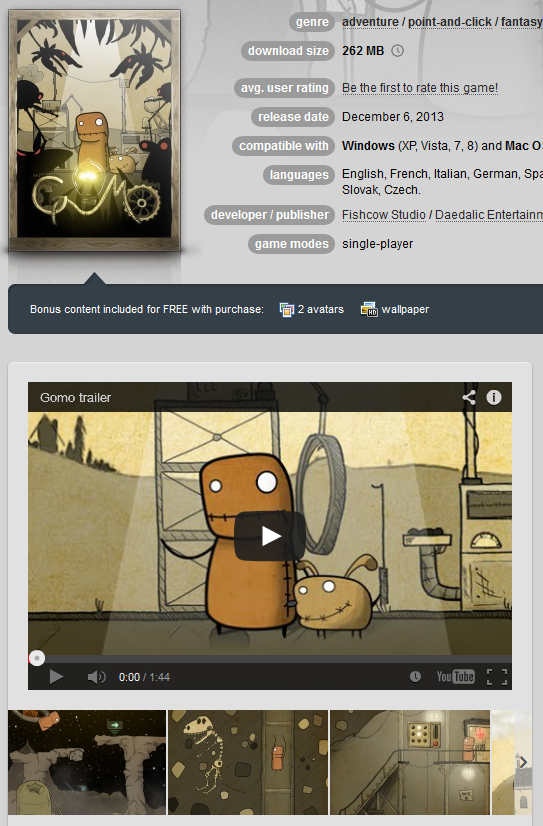Screen dimensions: 543x826
Task: Click the HD wallpaper bonus icon
Action: [x=369, y=310]
